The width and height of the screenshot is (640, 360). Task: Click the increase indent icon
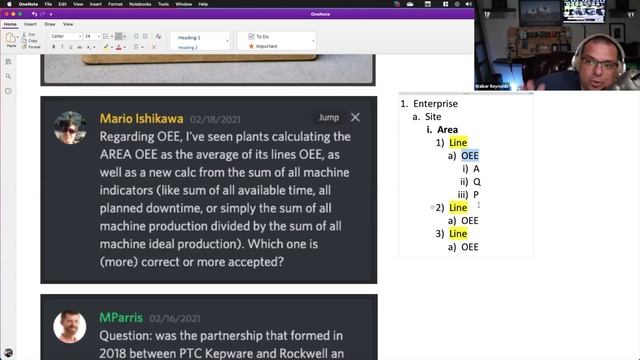[145, 36]
